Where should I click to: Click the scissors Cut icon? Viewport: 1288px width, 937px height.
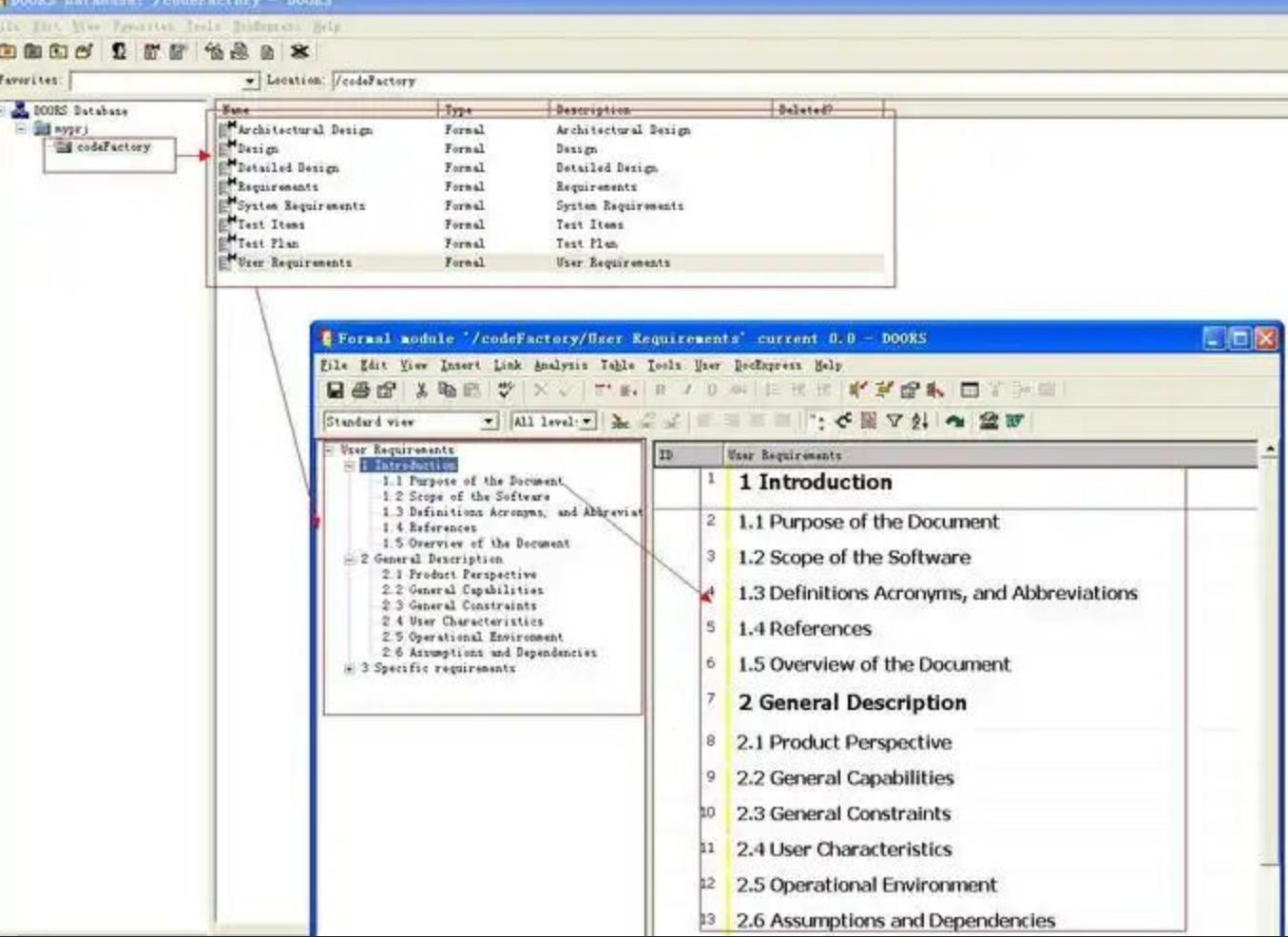(x=421, y=390)
